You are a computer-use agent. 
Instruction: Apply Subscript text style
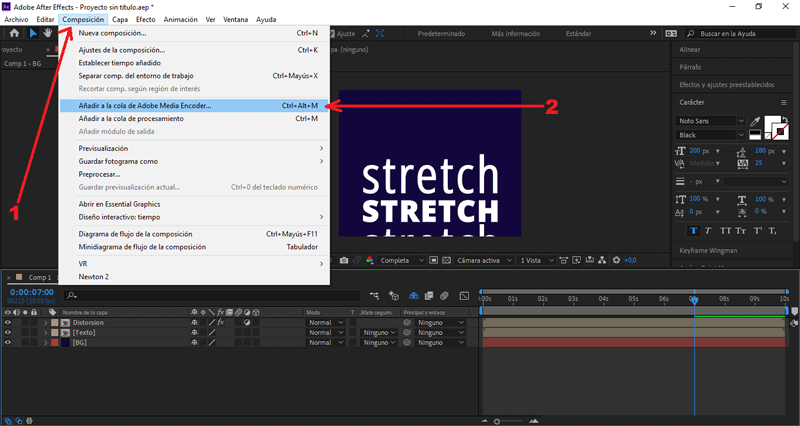coord(772,231)
